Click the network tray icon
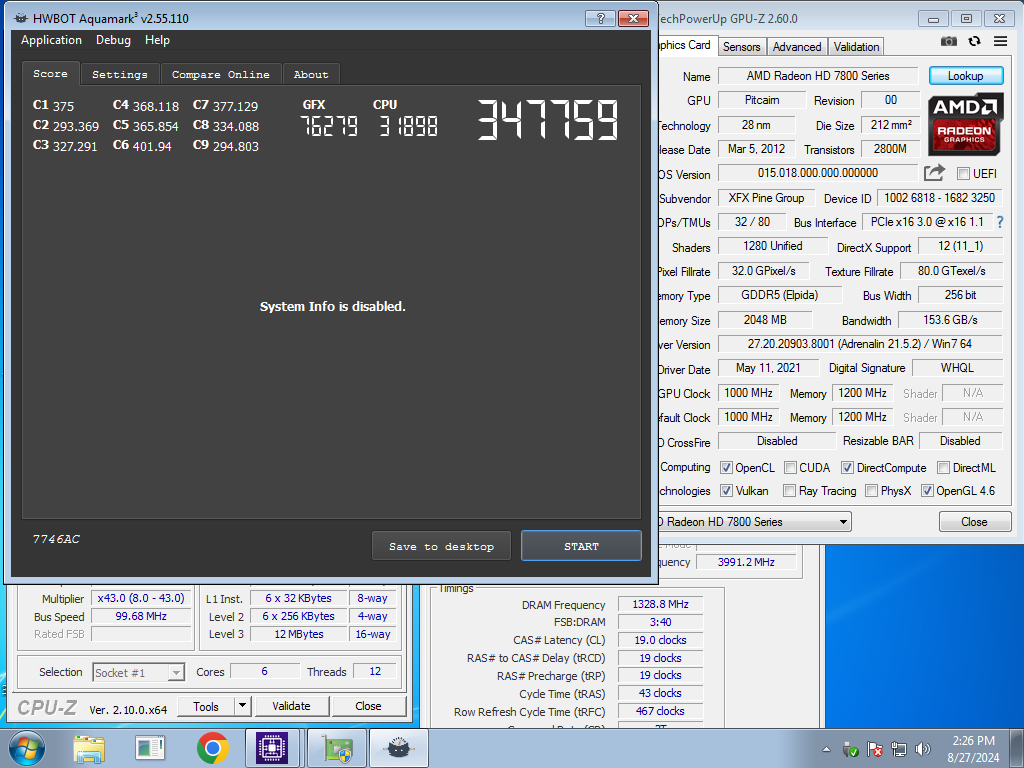The height and width of the screenshot is (768, 1024). [x=899, y=749]
